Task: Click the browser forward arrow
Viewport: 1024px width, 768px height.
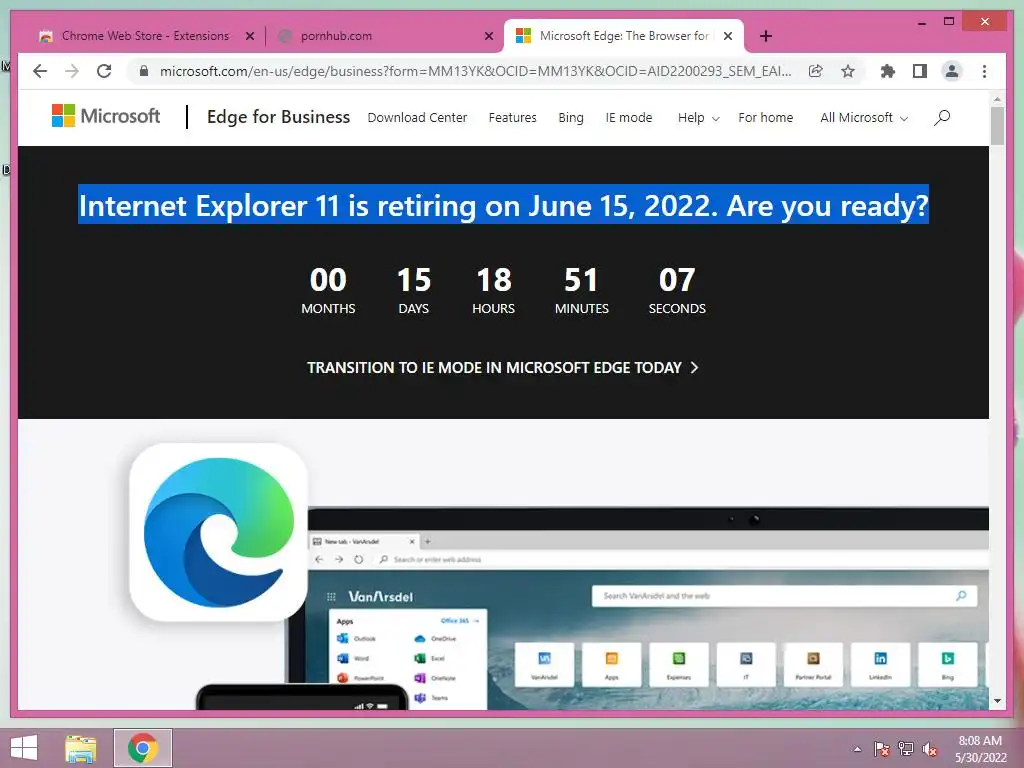Action: [72, 71]
